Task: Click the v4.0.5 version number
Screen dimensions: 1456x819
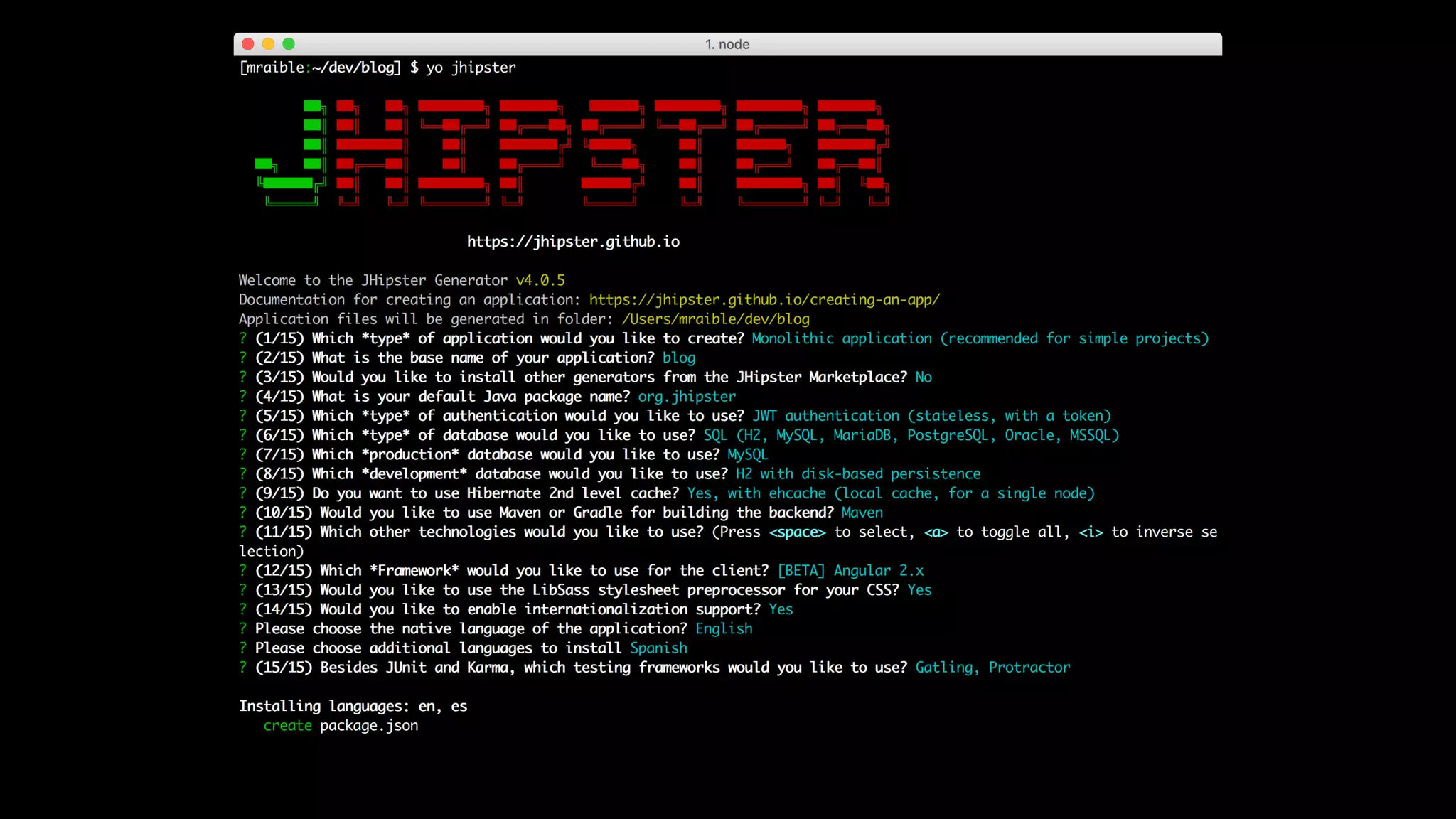Action: (x=540, y=281)
